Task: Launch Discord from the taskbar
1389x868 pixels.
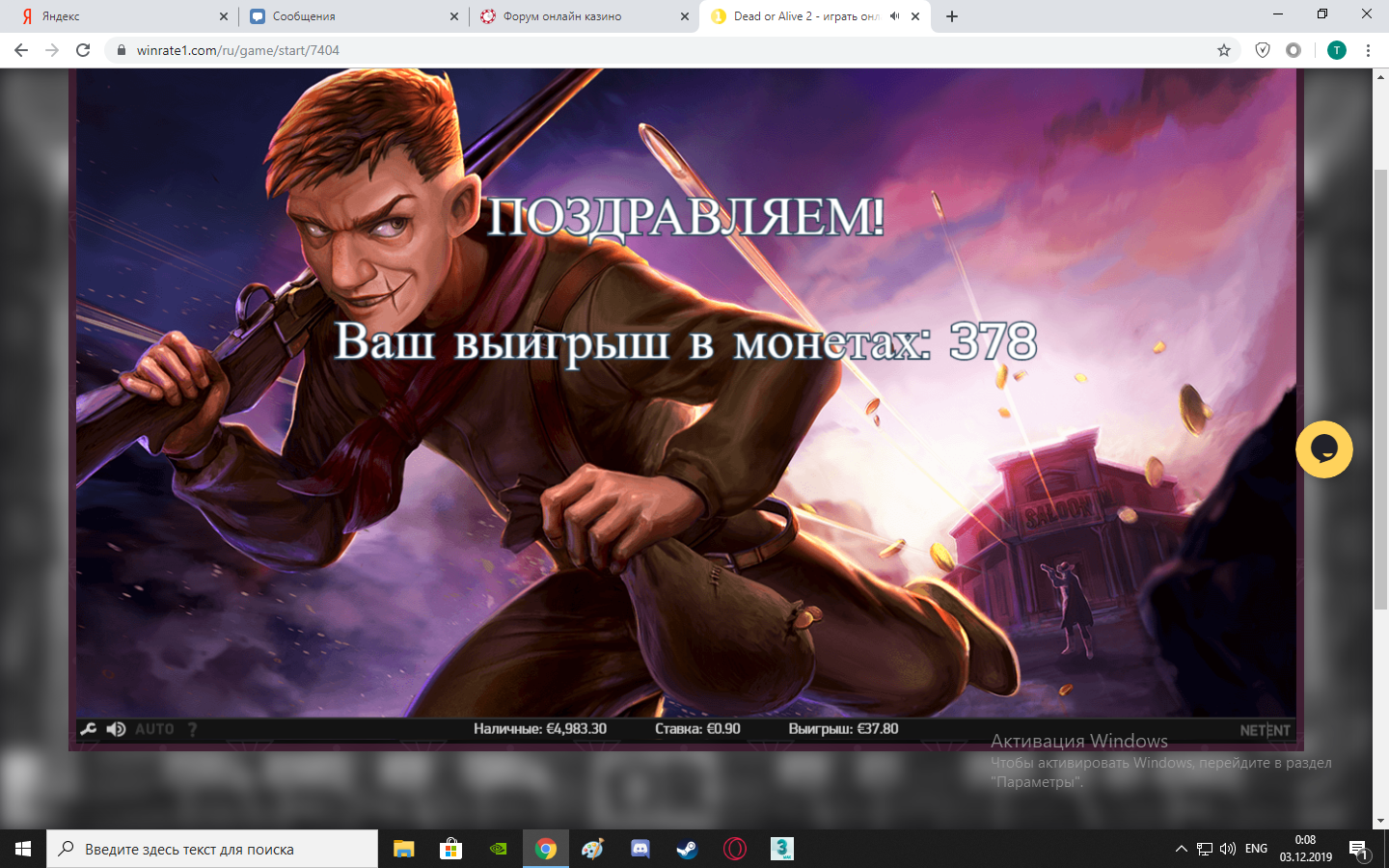Action: click(640, 849)
